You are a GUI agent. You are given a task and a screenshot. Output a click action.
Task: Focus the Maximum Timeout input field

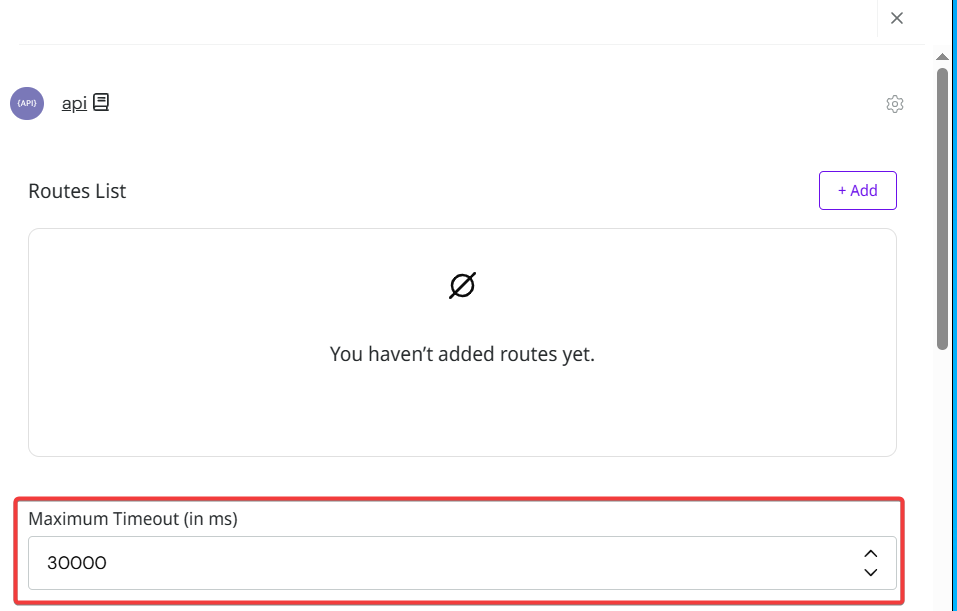440,563
